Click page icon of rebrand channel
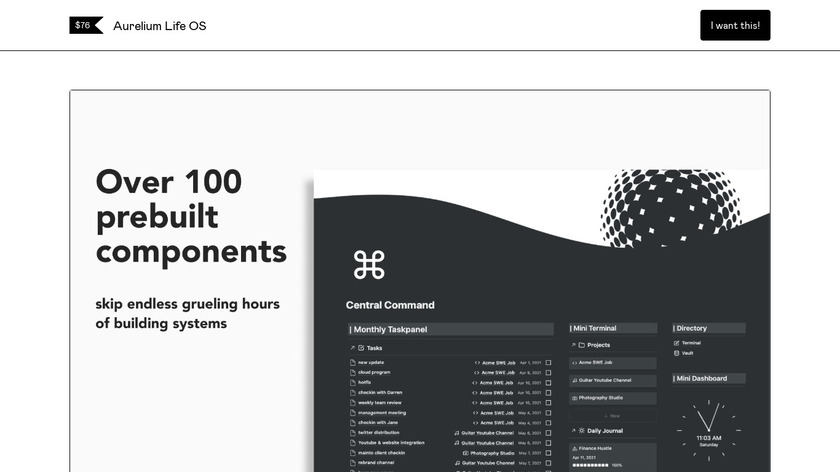 pyautogui.click(x=352, y=463)
